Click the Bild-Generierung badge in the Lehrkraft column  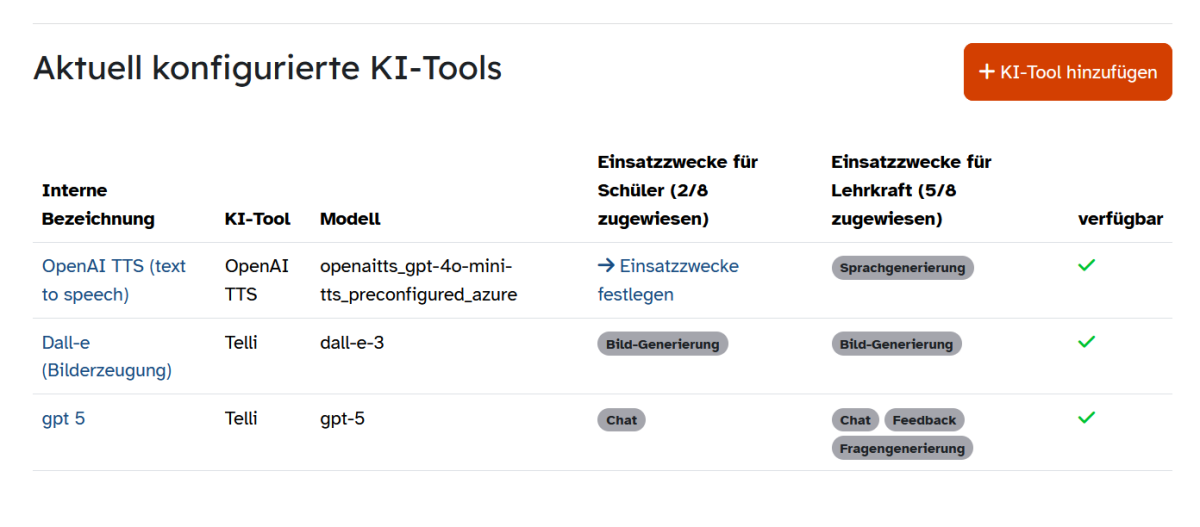(x=896, y=344)
